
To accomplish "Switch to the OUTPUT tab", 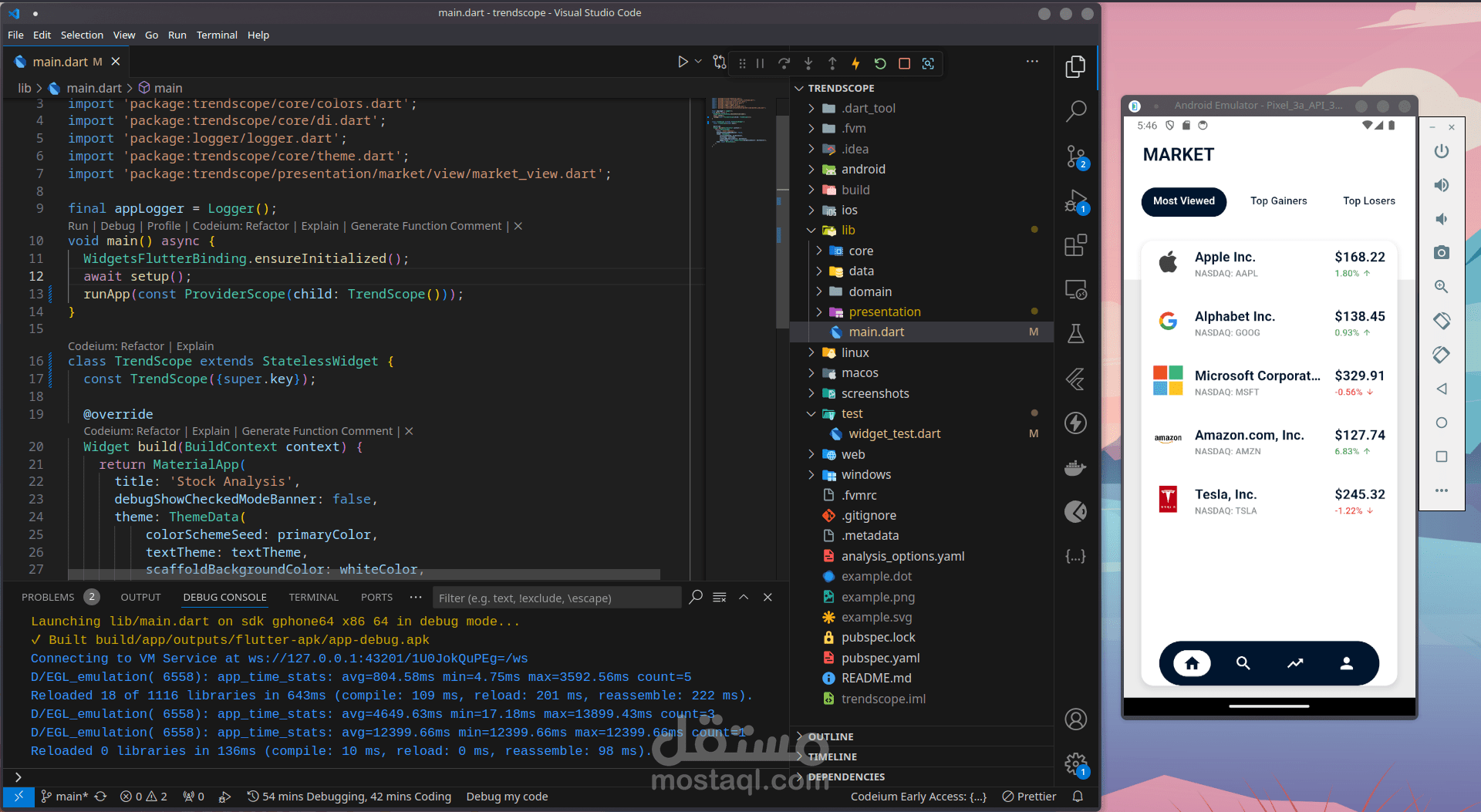I will pos(141,597).
